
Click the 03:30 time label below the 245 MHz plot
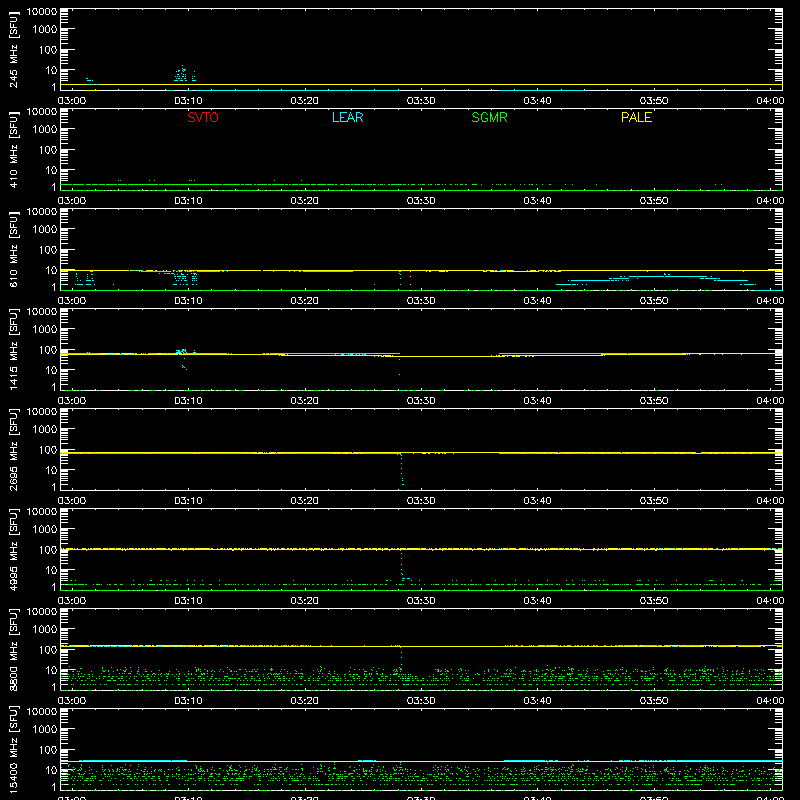coord(421,101)
